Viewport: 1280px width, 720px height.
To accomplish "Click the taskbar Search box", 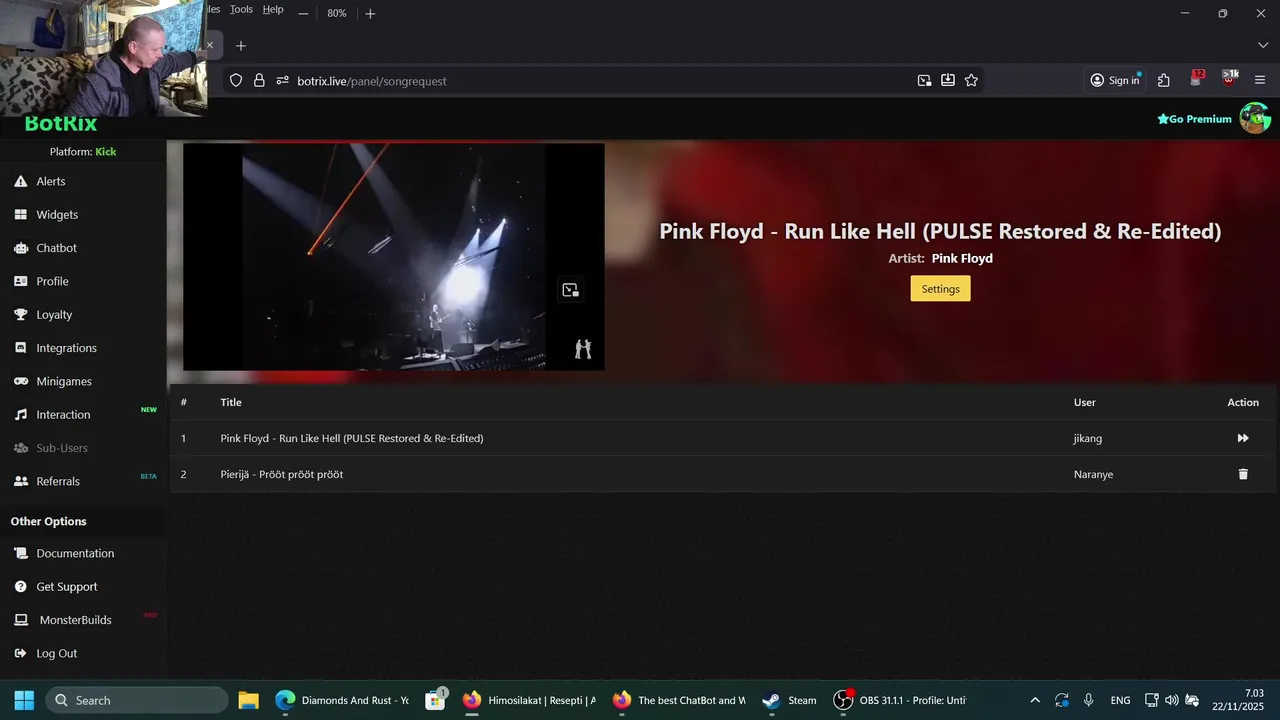I will point(137,700).
